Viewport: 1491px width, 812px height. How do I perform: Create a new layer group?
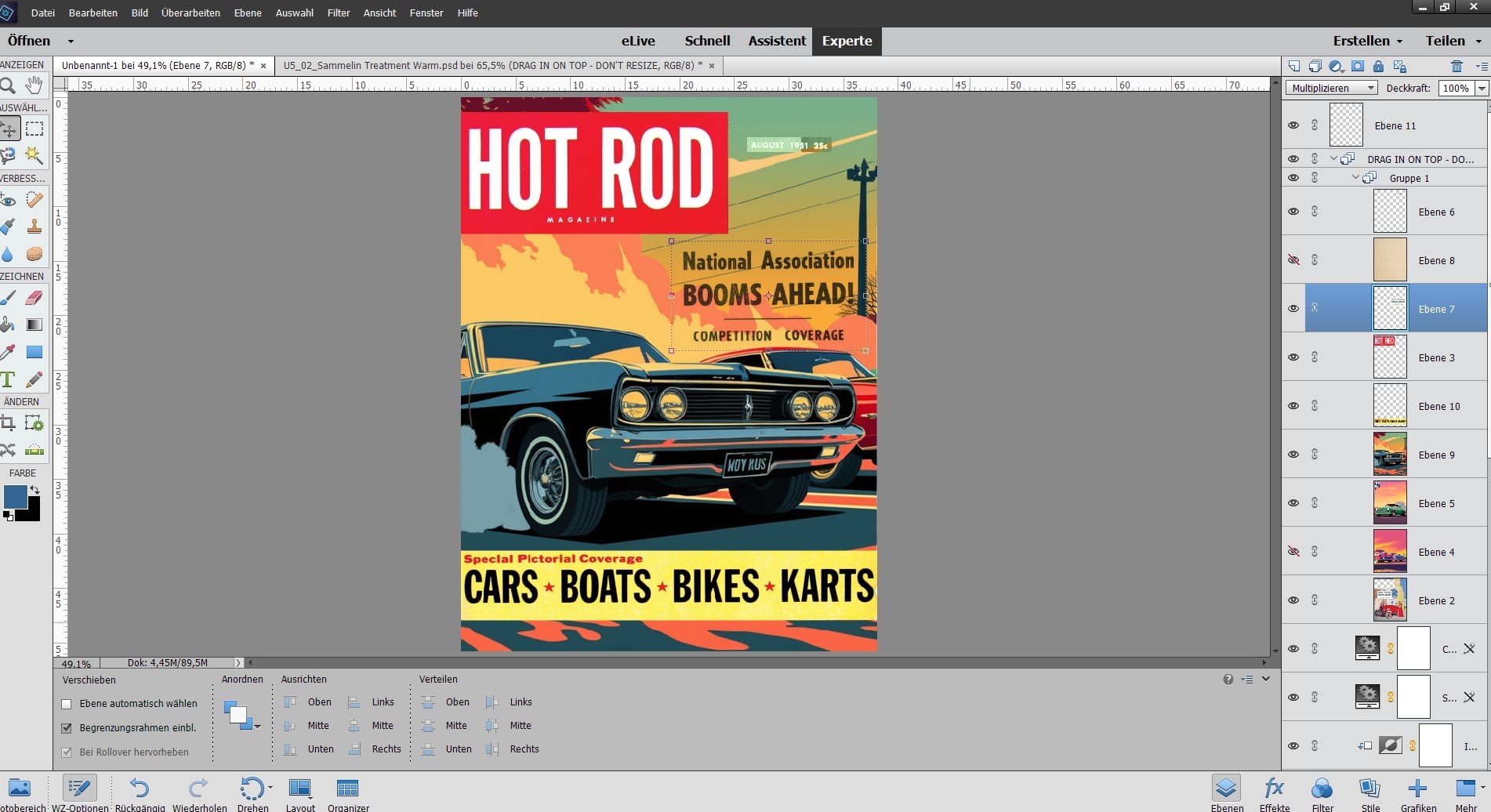click(1315, 67)
